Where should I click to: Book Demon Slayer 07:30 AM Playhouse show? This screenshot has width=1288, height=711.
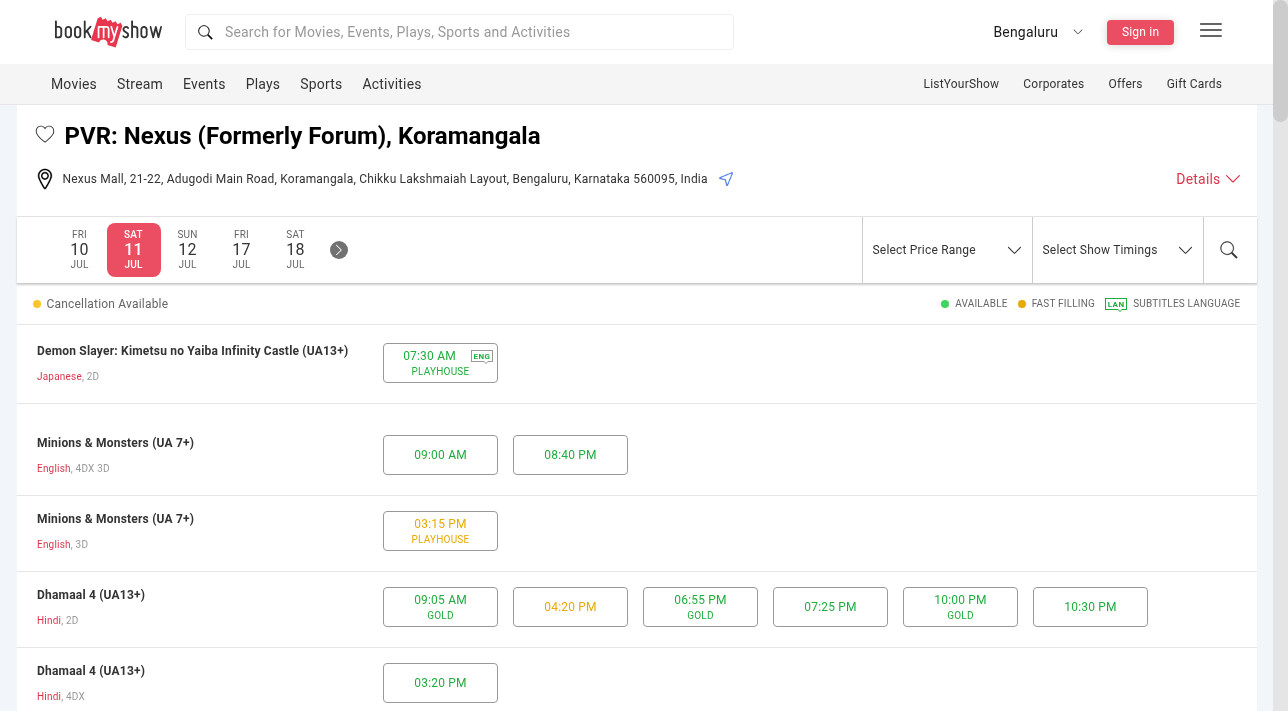coord(440,363)
